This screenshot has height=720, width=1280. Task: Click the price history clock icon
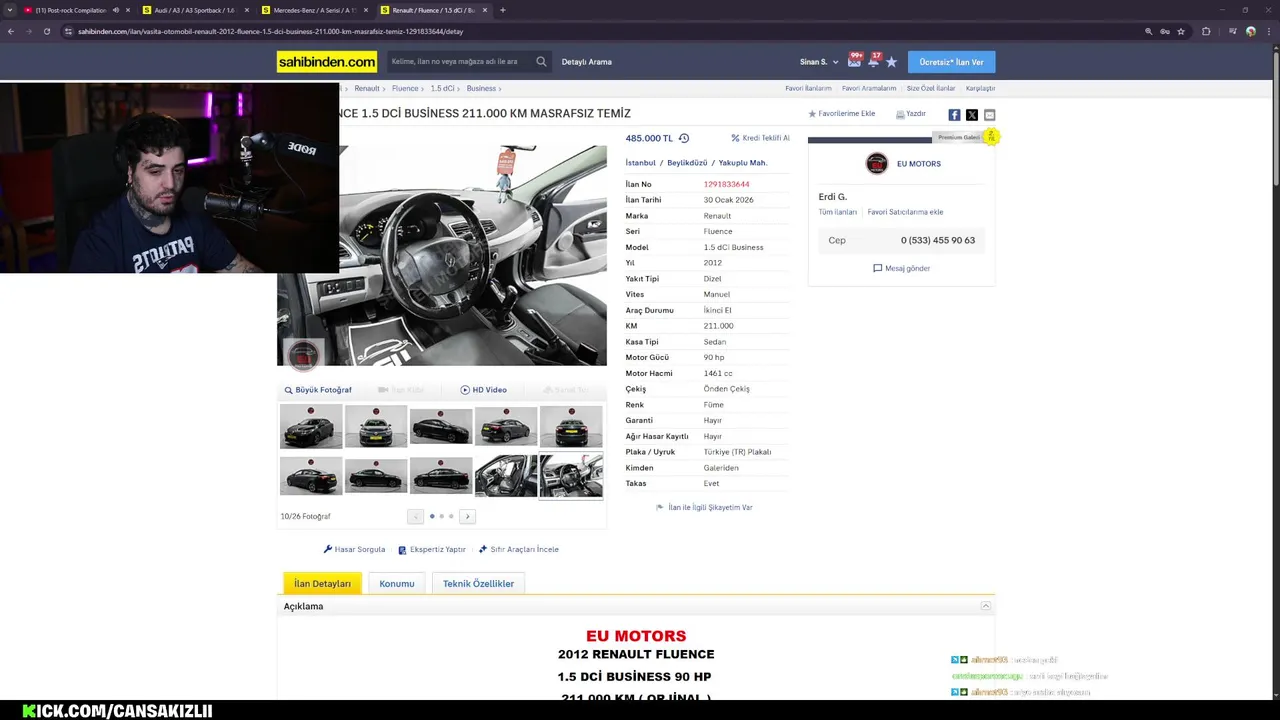tap(684, 138)
